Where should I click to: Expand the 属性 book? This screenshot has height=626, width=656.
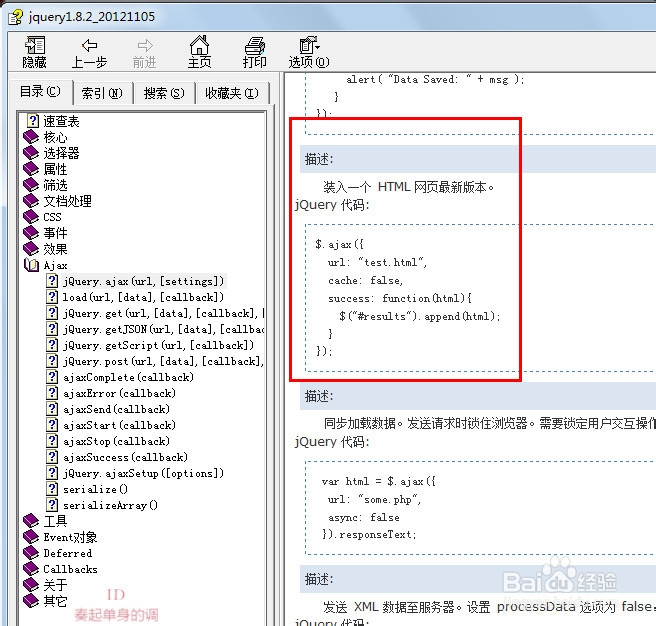(x=45, y=169)
